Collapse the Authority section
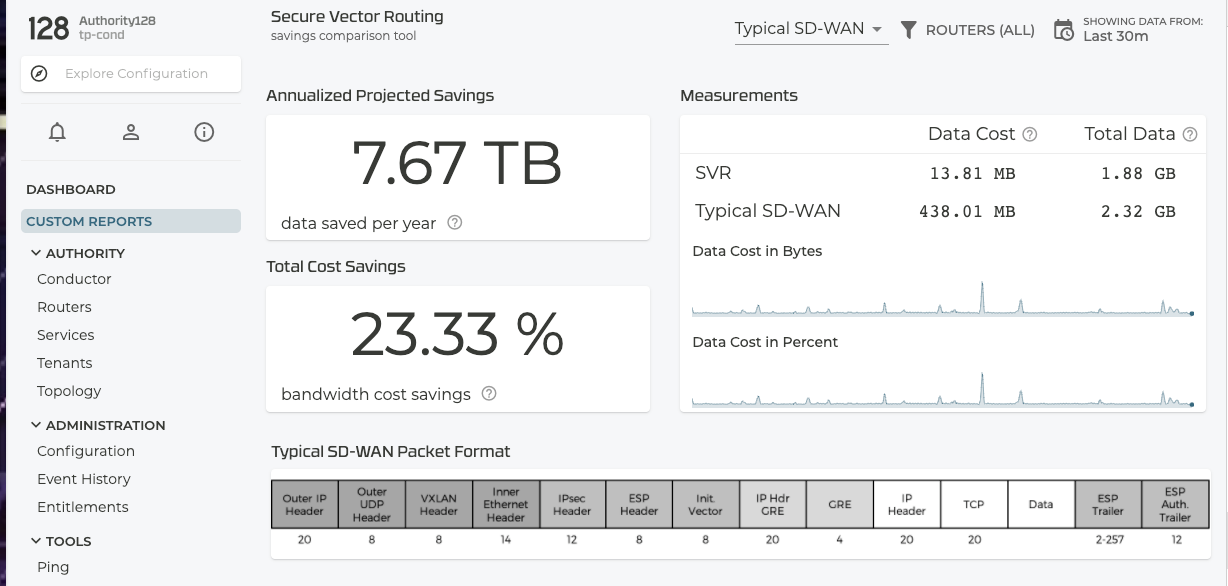The height and width of the screenshot is (586, 1228). click(x=36, y=254)
